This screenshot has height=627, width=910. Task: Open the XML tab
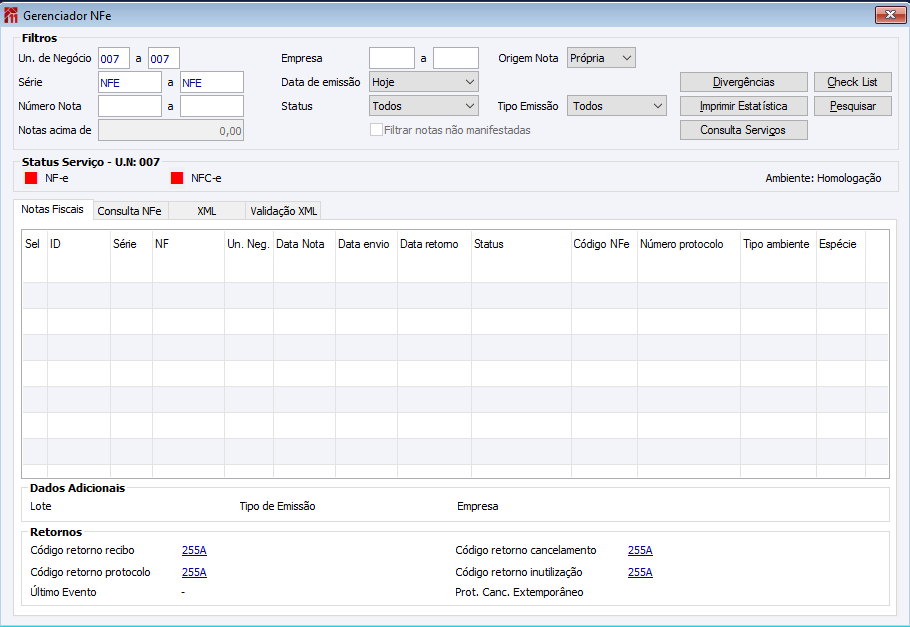click(207, 211)
